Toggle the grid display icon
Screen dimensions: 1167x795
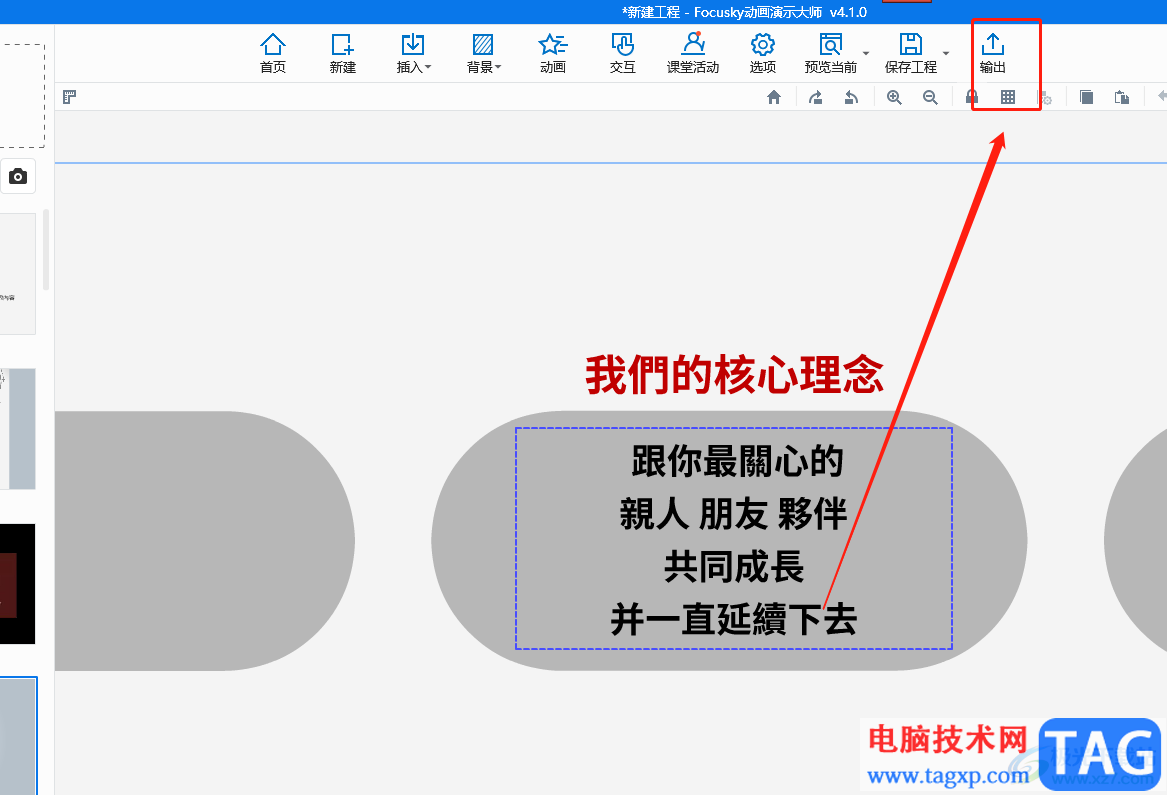coord(1008,97)
